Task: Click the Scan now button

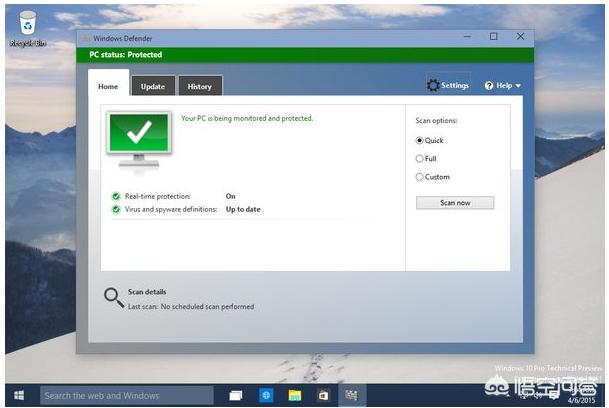Action: pyautogui.click(x=455, y=202)
